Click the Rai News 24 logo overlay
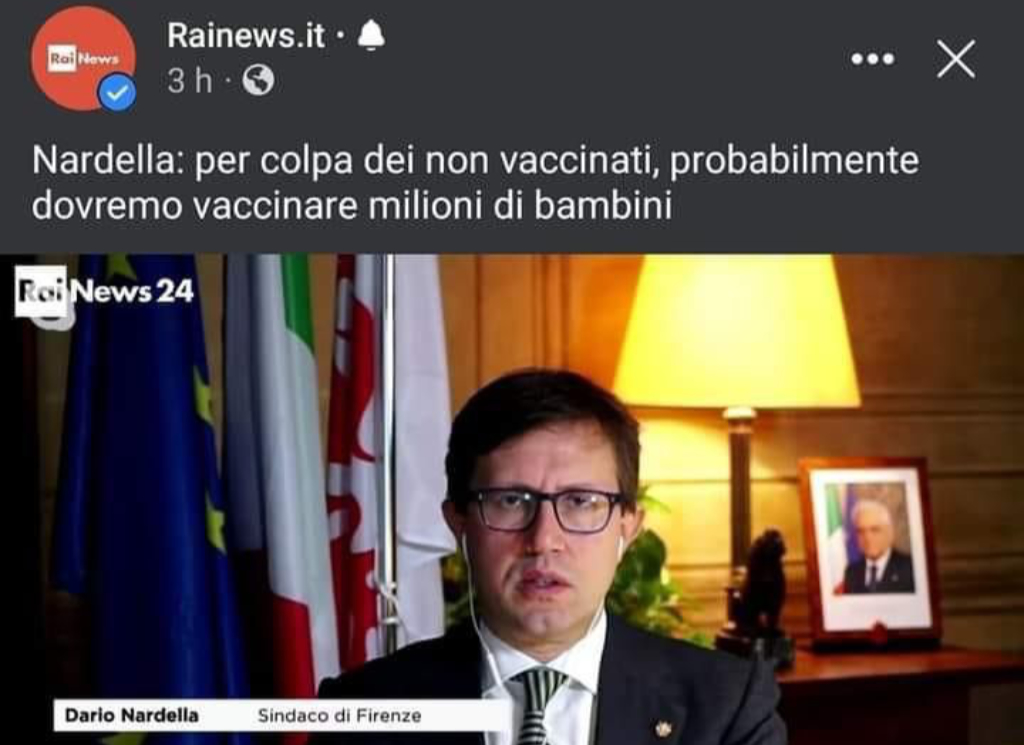This screenshot has width=1024, height=745. pos(104,291)
